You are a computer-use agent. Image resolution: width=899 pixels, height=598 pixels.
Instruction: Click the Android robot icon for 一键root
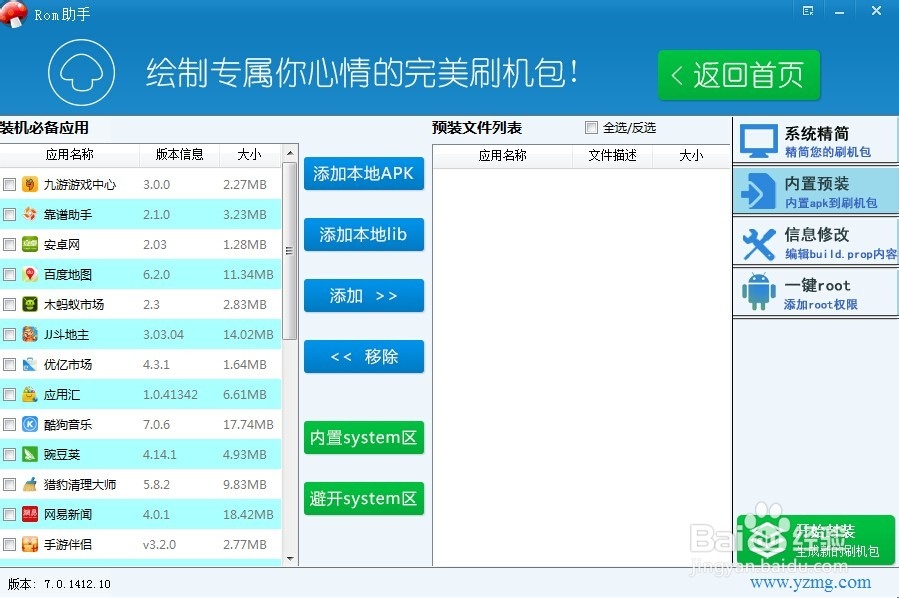759,292
